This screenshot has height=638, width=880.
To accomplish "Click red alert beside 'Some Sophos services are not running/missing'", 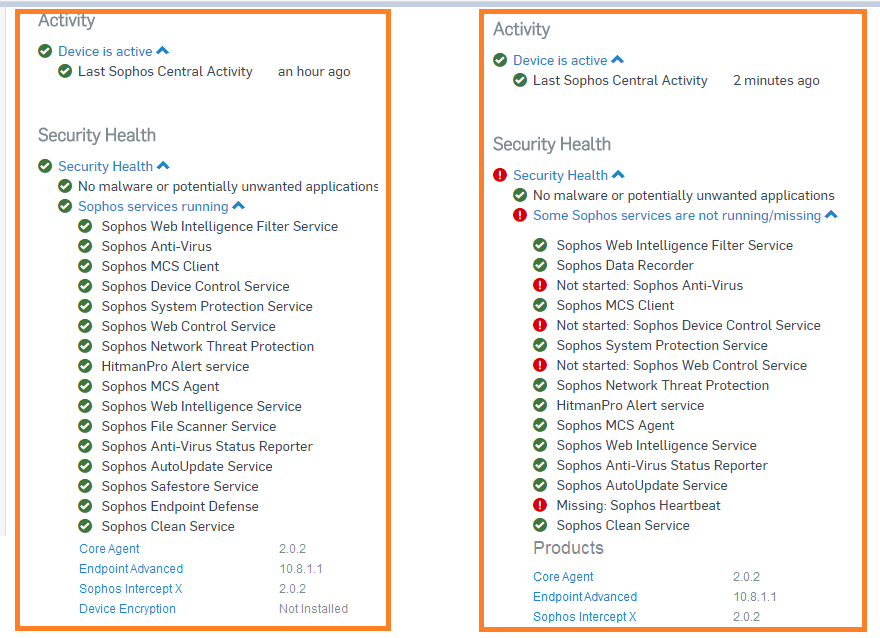I will coord(520,215).
